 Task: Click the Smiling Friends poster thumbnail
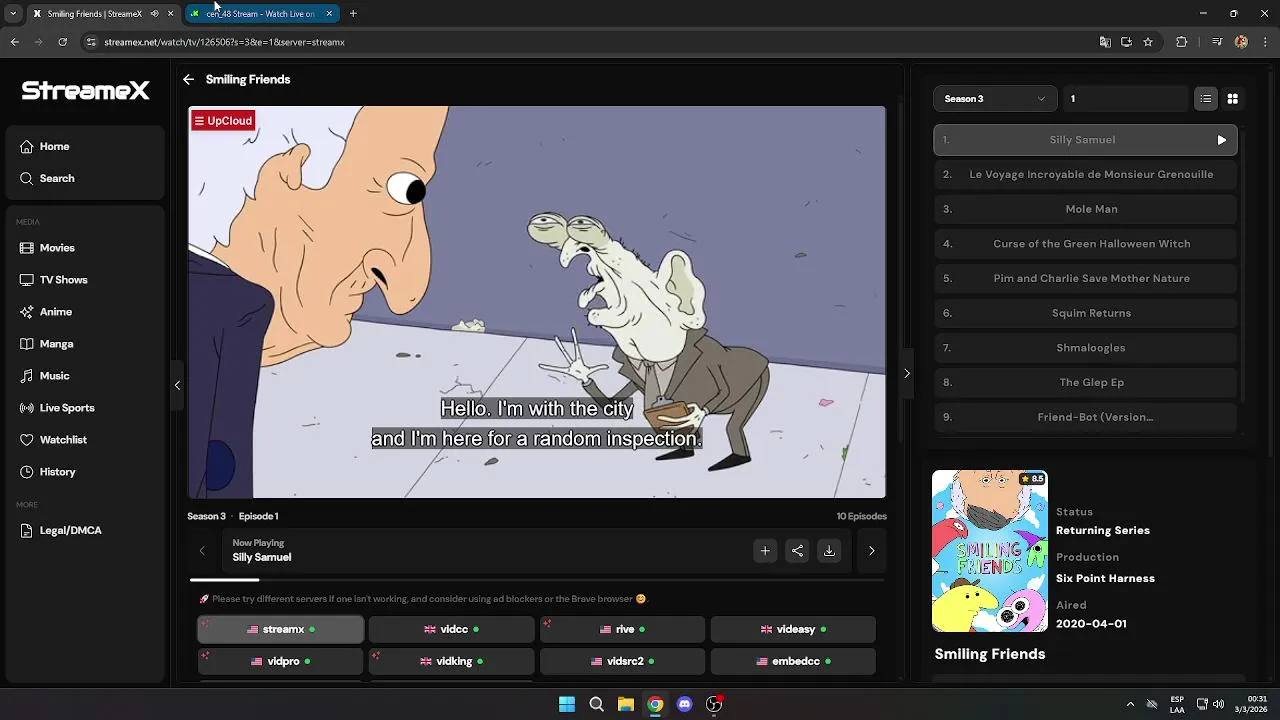990,551
